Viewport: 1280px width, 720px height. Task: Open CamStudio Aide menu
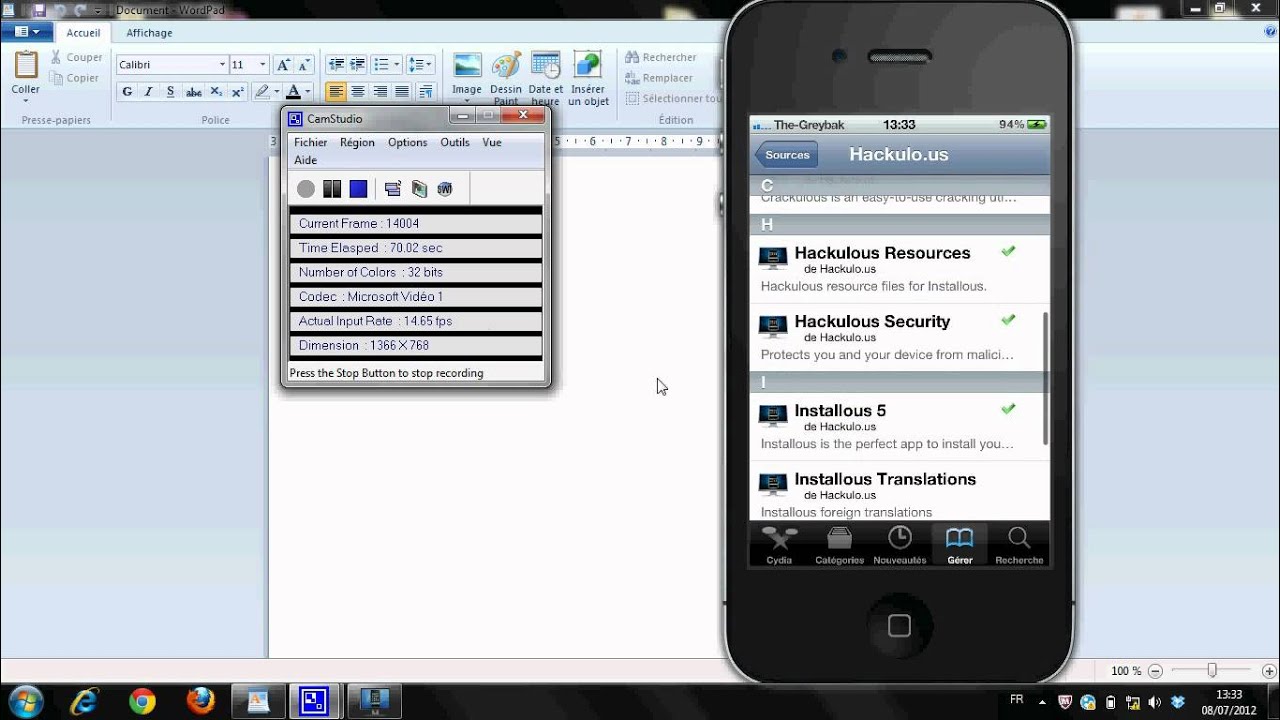[306, 160]
